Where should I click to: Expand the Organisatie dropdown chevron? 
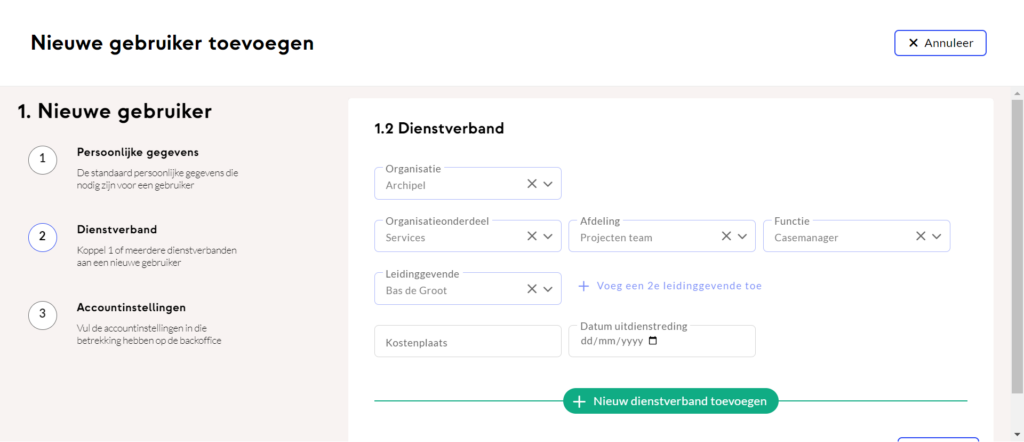pyautogui.click(x=549, y=184)
